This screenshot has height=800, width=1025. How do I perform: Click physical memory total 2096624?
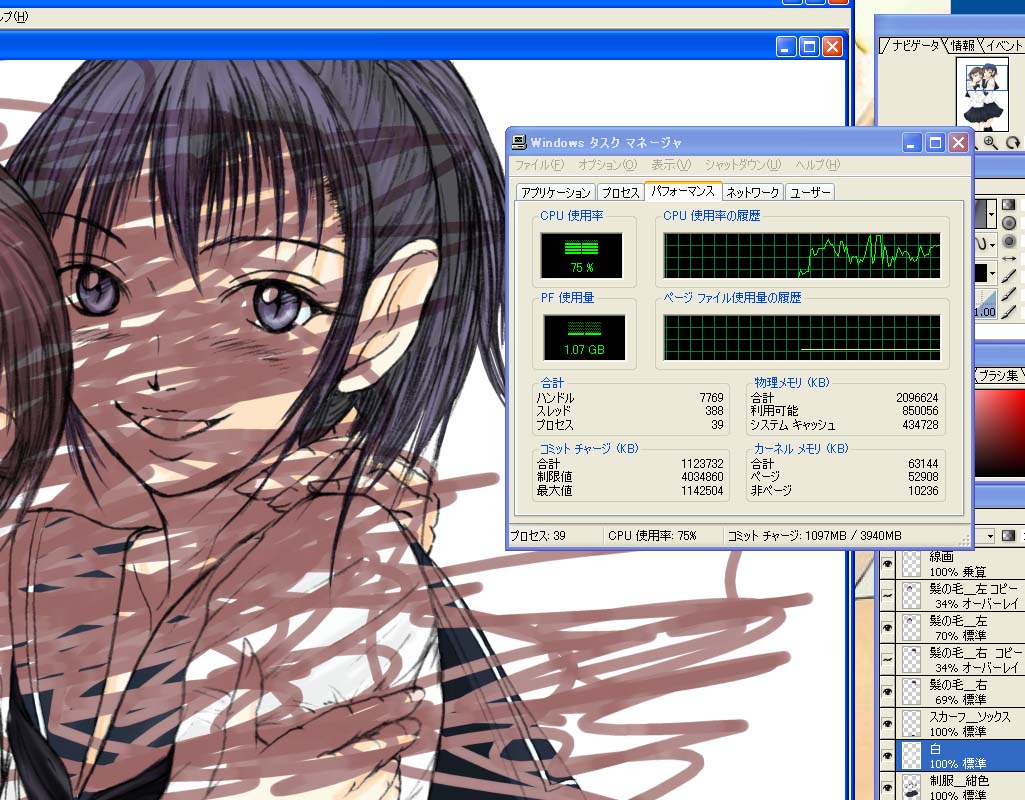point(917,397)
